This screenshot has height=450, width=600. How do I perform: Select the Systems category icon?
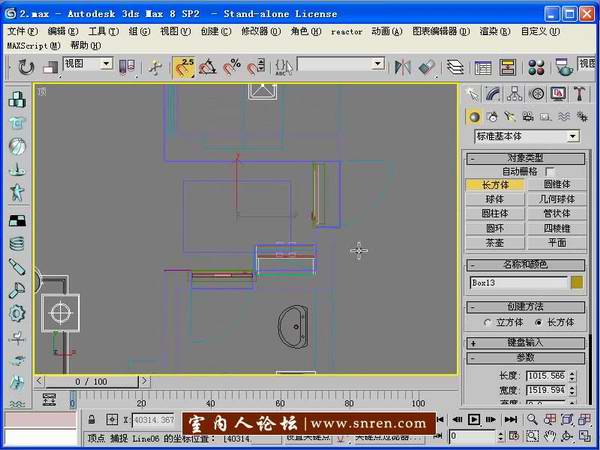[x=582, y=117]
